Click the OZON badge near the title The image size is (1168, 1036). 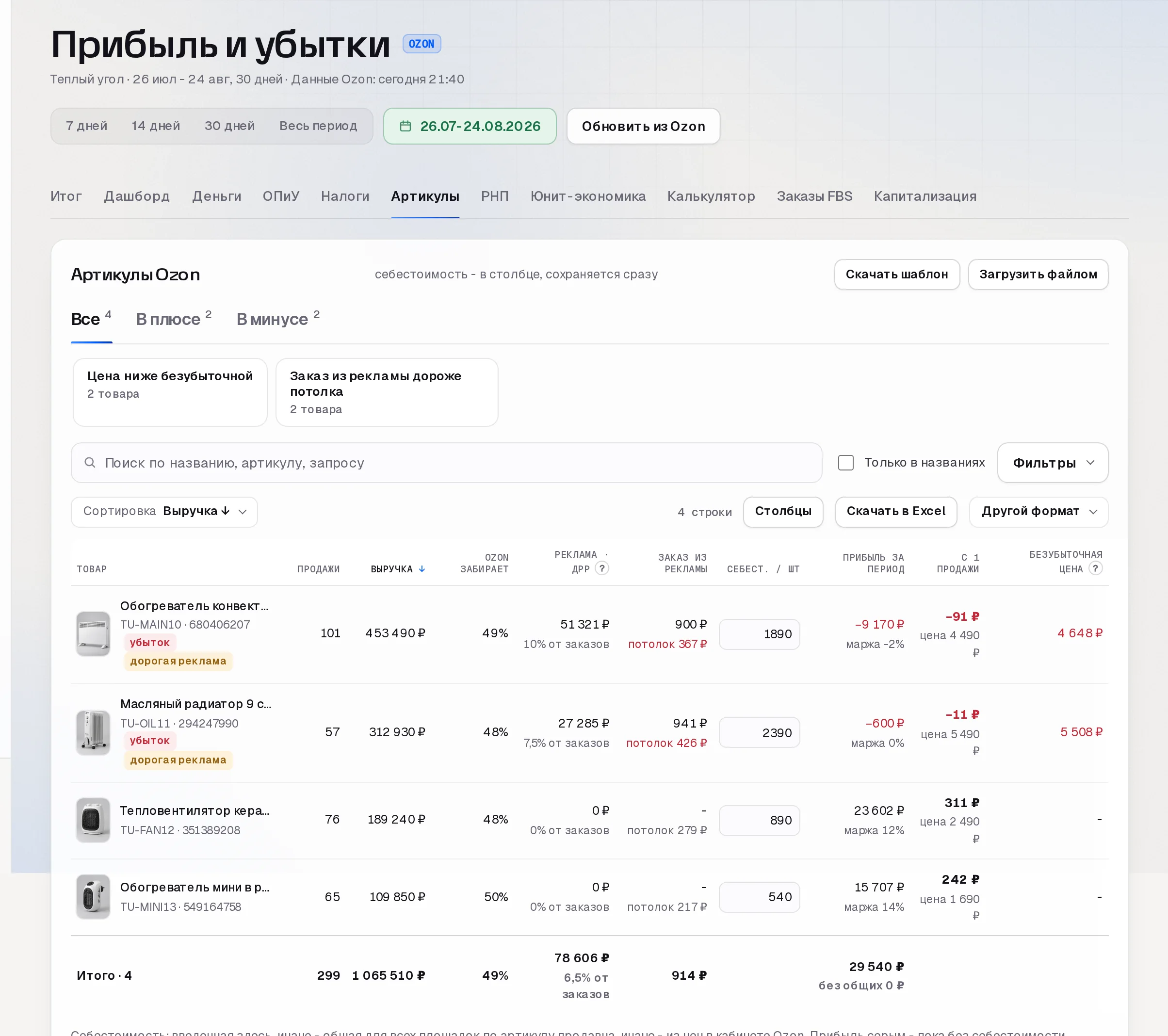pos(422,44)
